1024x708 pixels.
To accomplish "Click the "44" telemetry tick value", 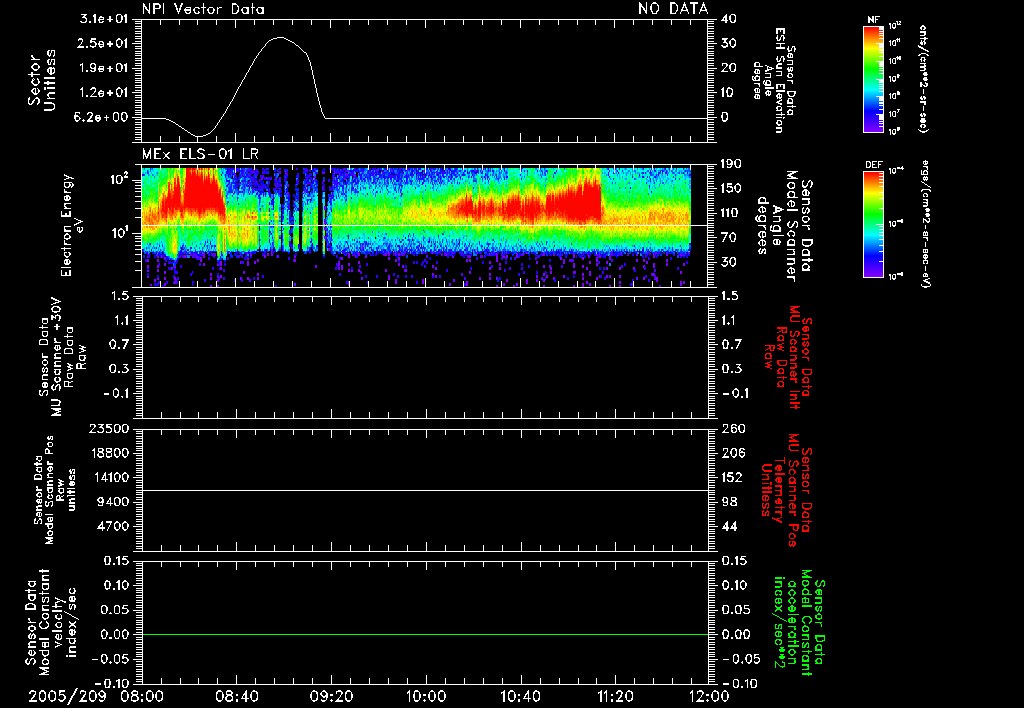I will [x=729, y=526].
